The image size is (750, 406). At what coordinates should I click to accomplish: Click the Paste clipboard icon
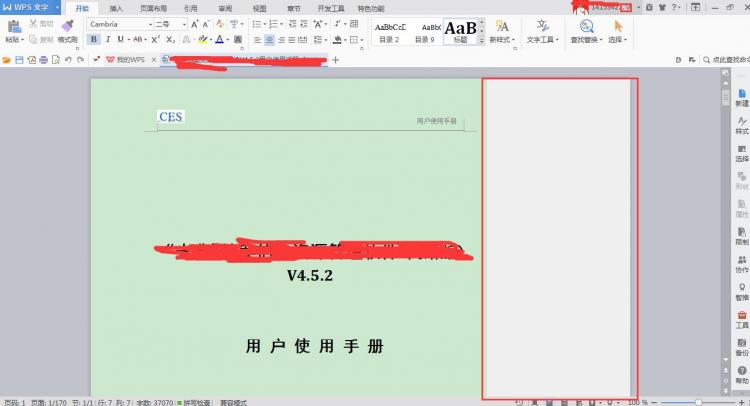point(14,26)
